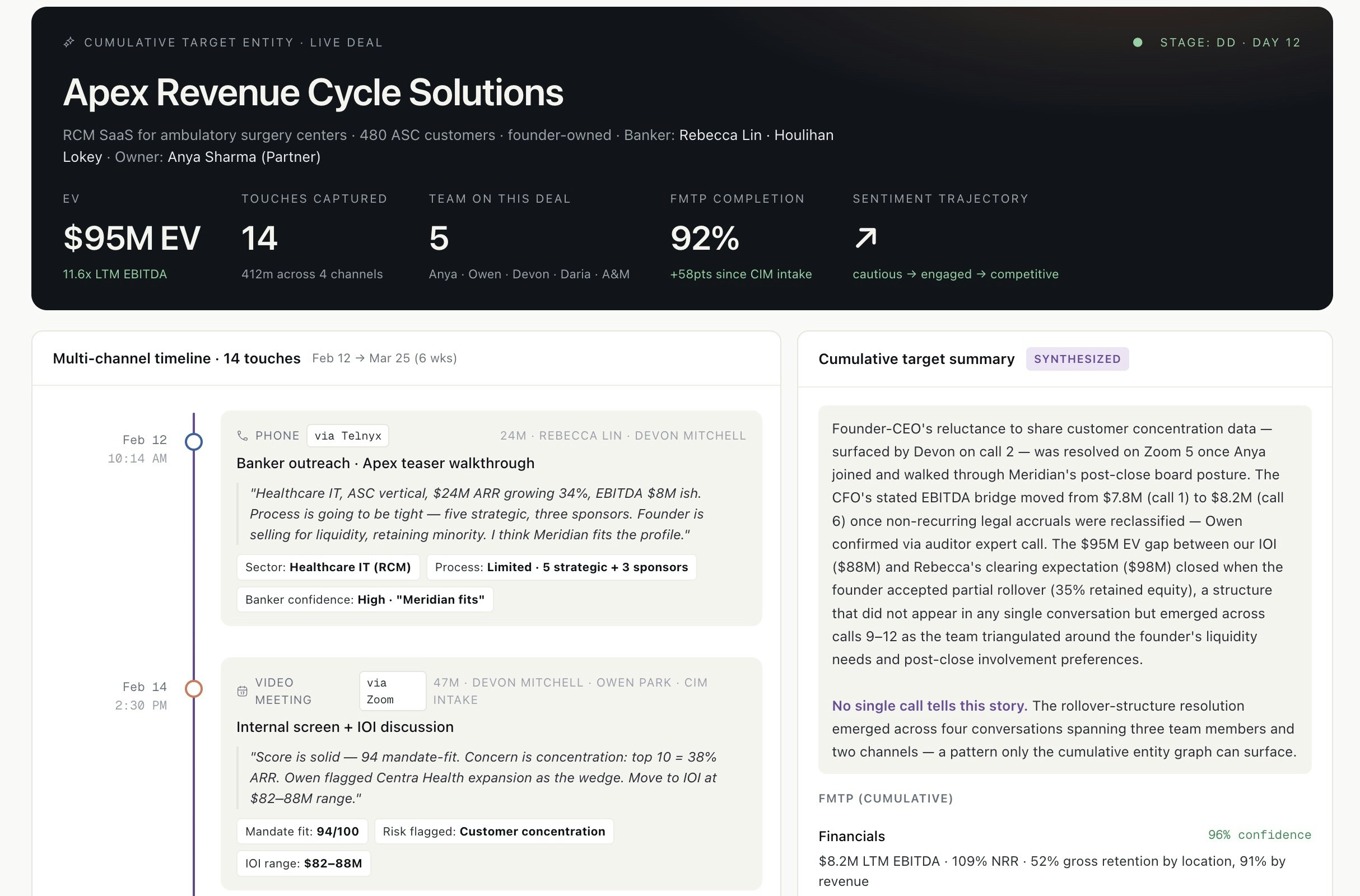
Task: Click the 24M · Rebecca Lin · Devon Mitchell metadata
Action: click(623, 436)
